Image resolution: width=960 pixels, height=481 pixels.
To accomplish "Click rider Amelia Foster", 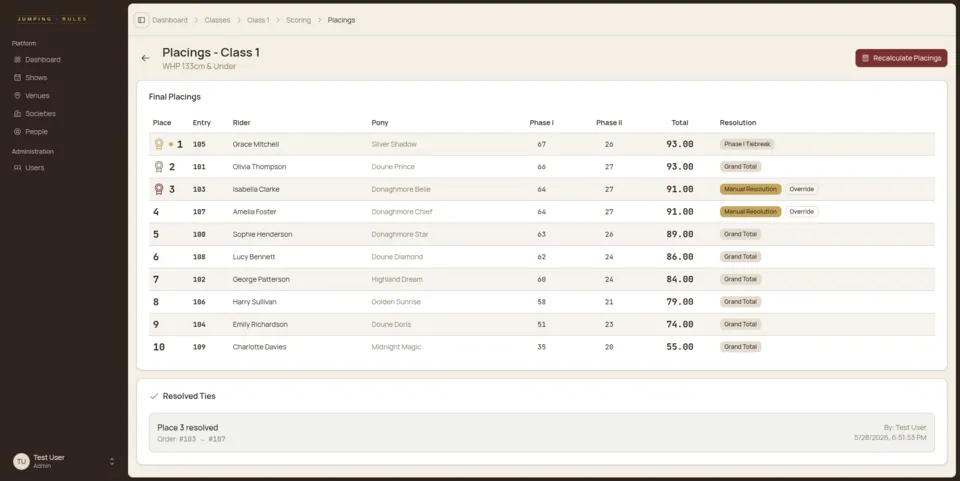I will 255,212.
